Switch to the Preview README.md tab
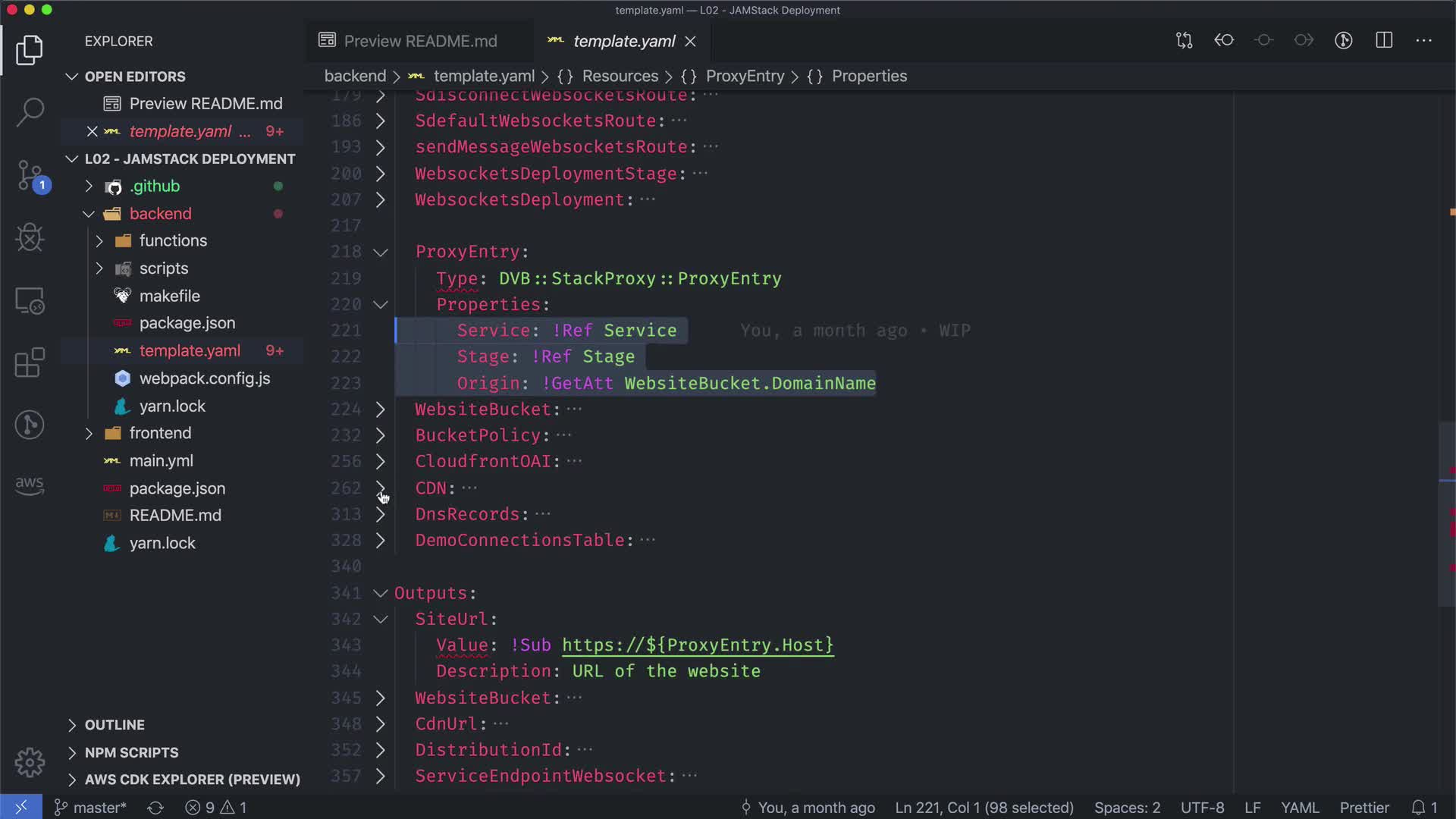The height and width of the screenshot is (819, 1456). (x=419, y=41)
